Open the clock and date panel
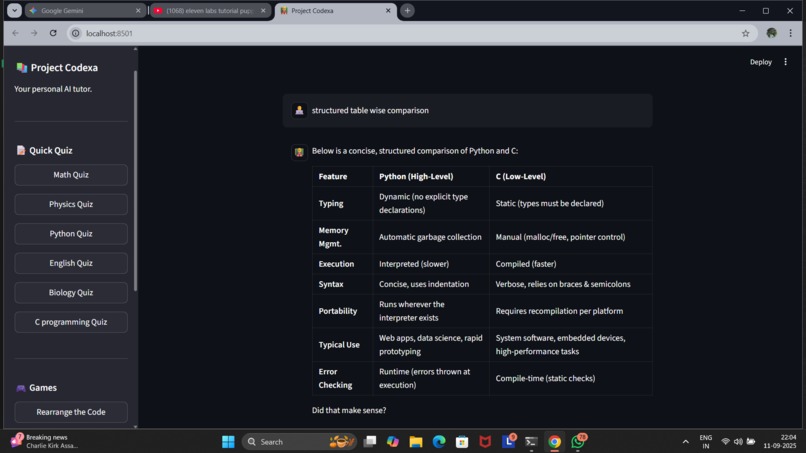Screen dimensions: 806x453 point(780,441)
